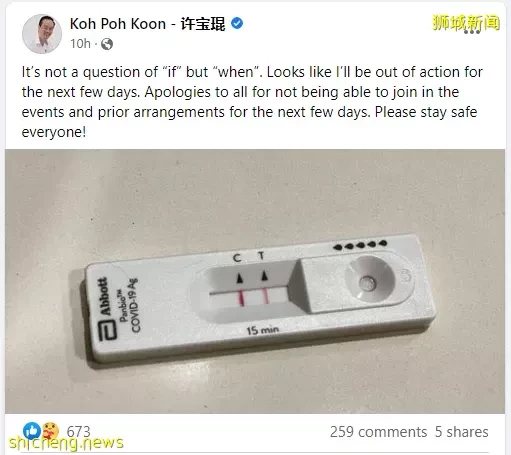The image size is (511, 455).
Task: Open the 259 comments link
Action: tap(378, 432)
